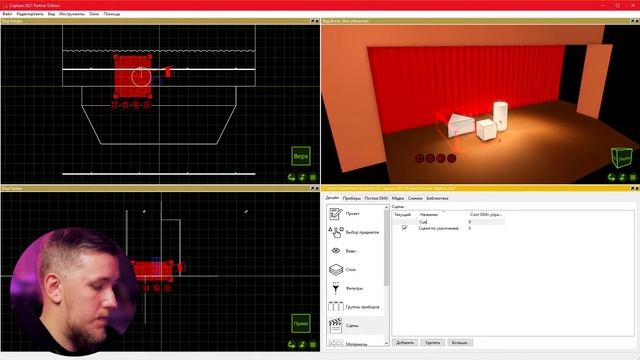Viewport: 640px width, 360px height.
Task: Select the Сцена по умолчанию row name
Action: click(438, 228)
